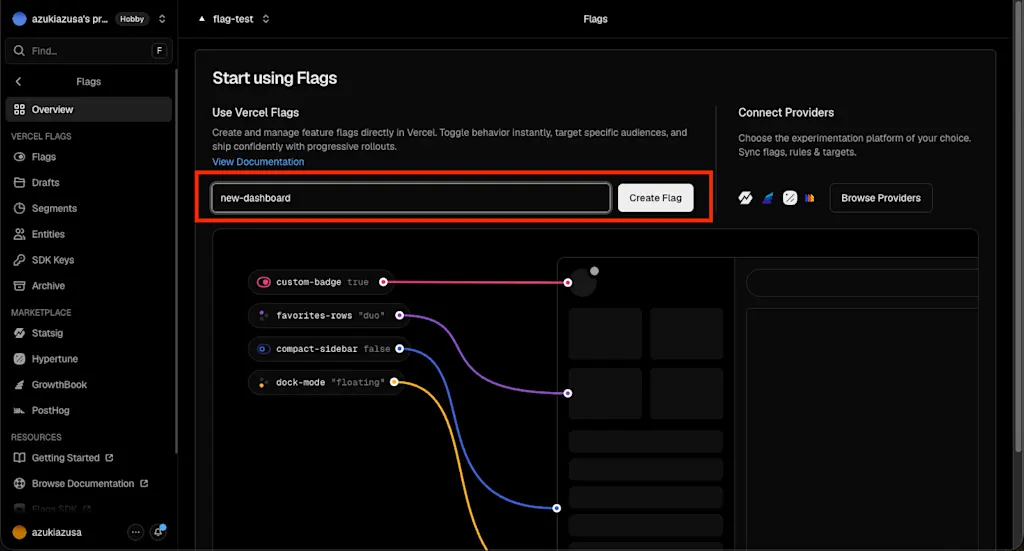Image resolution: width=1024 pixels, height=551 pixels.
Task: Click the Browse Documentation globe icon
Action: pos(20,484)
